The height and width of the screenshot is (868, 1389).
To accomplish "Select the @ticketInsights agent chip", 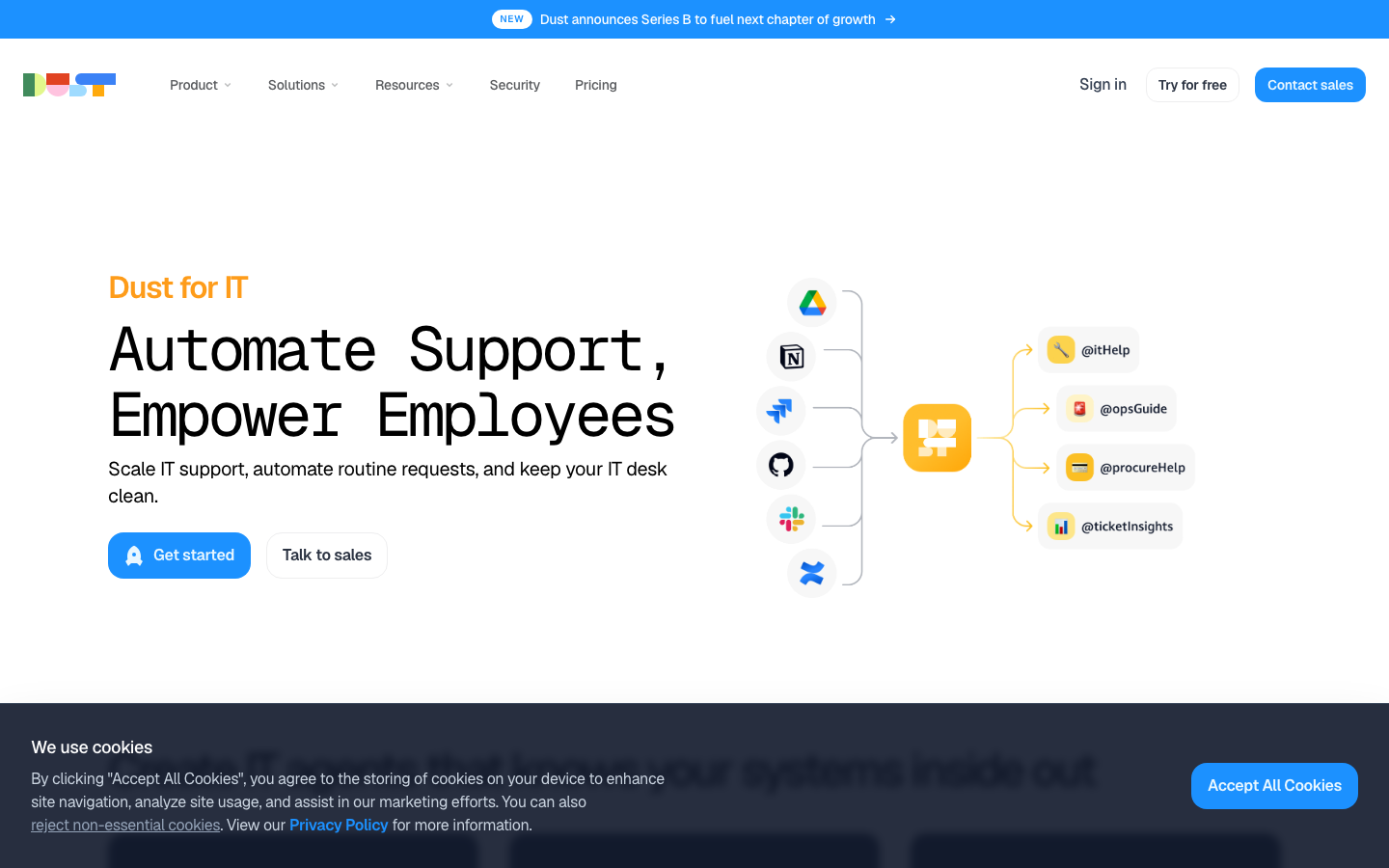I will coord(1110,527).
